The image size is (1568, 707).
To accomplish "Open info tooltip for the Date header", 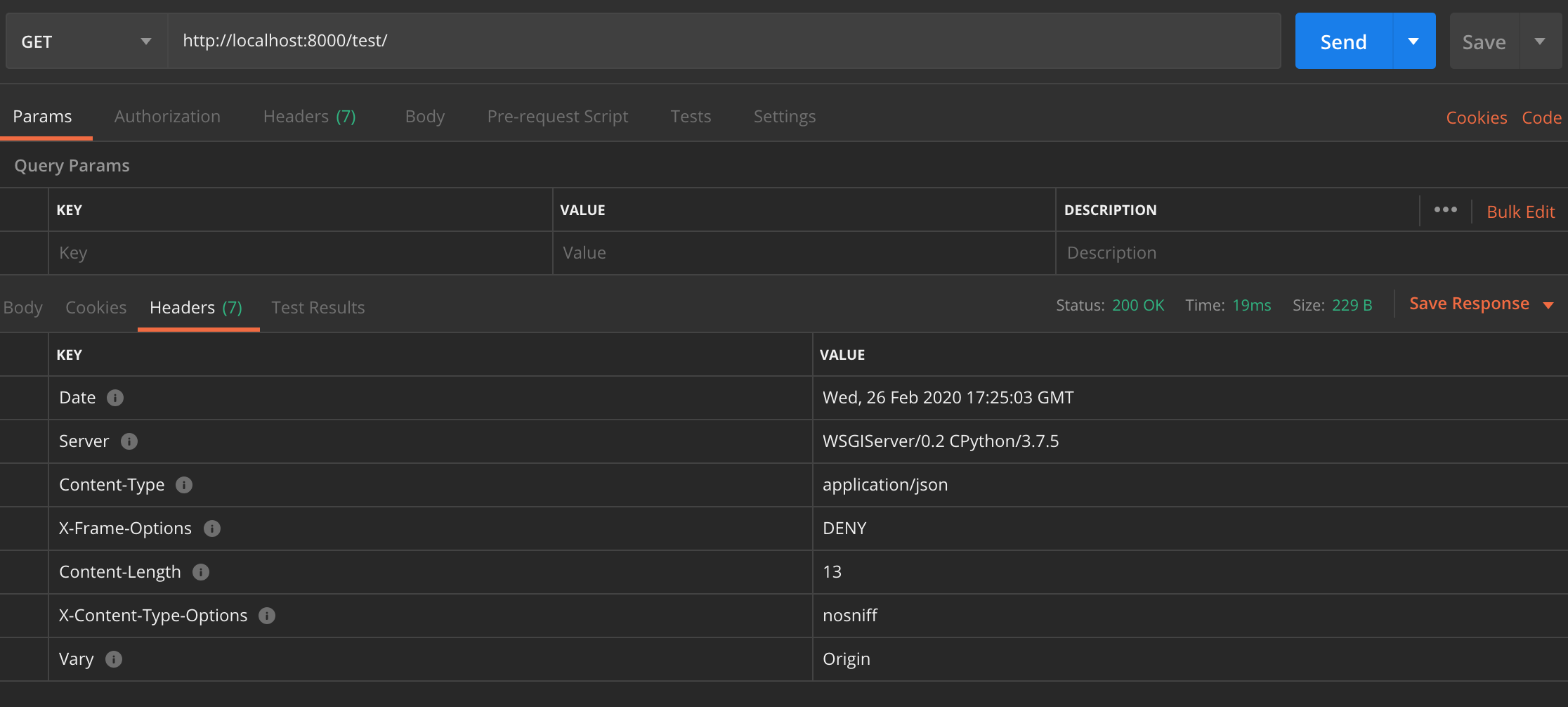I will [116, 398].
